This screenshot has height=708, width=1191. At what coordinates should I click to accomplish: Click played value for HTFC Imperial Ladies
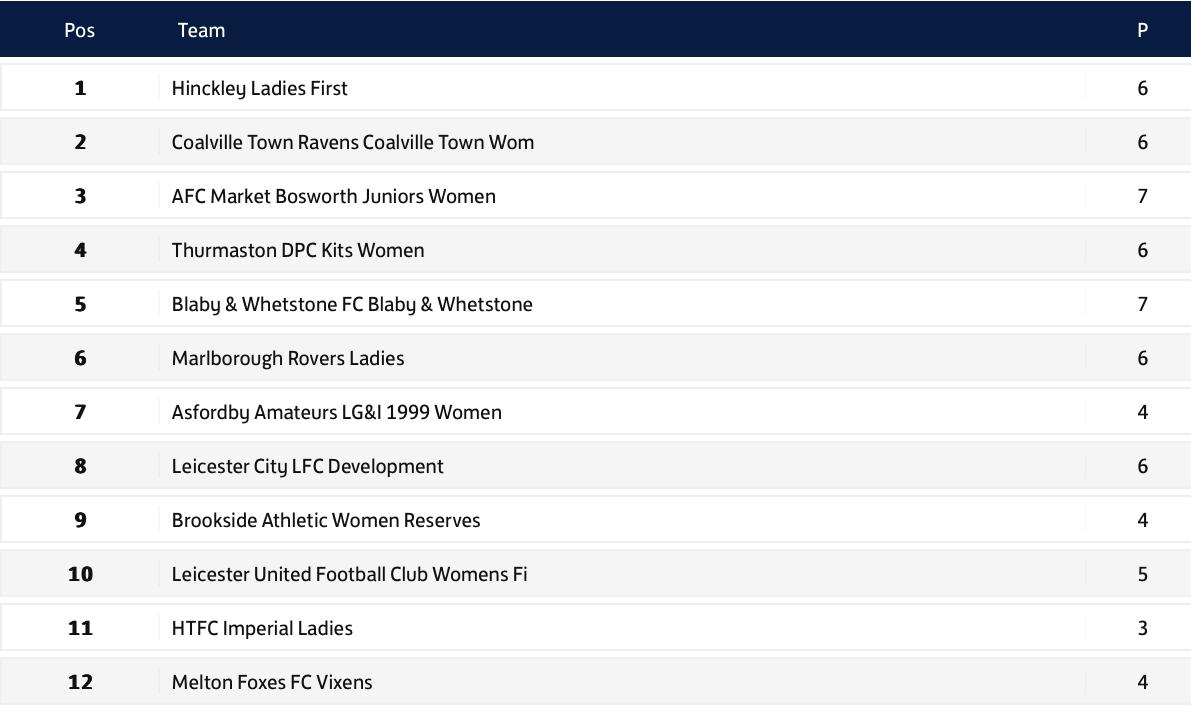(1142, 627)
